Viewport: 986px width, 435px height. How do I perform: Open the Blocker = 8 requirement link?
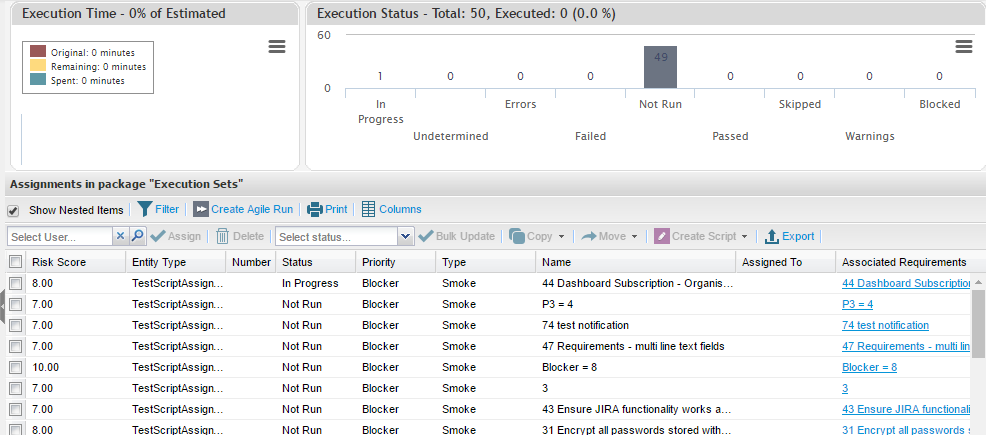(x=869, y=367)
